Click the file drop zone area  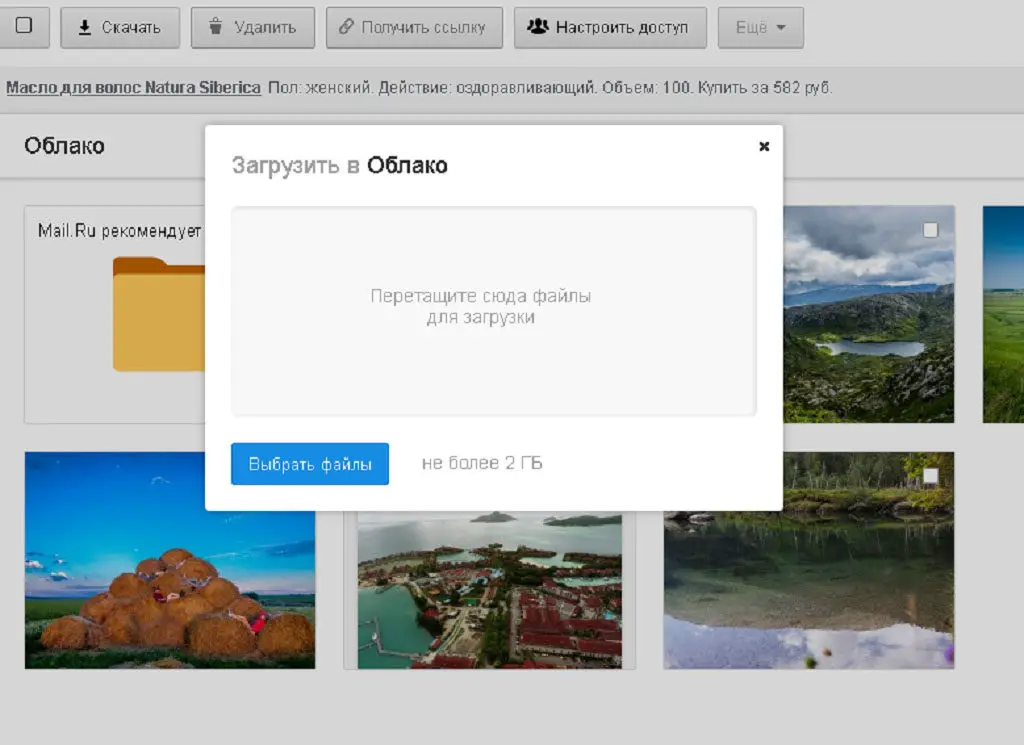point(493,310)
